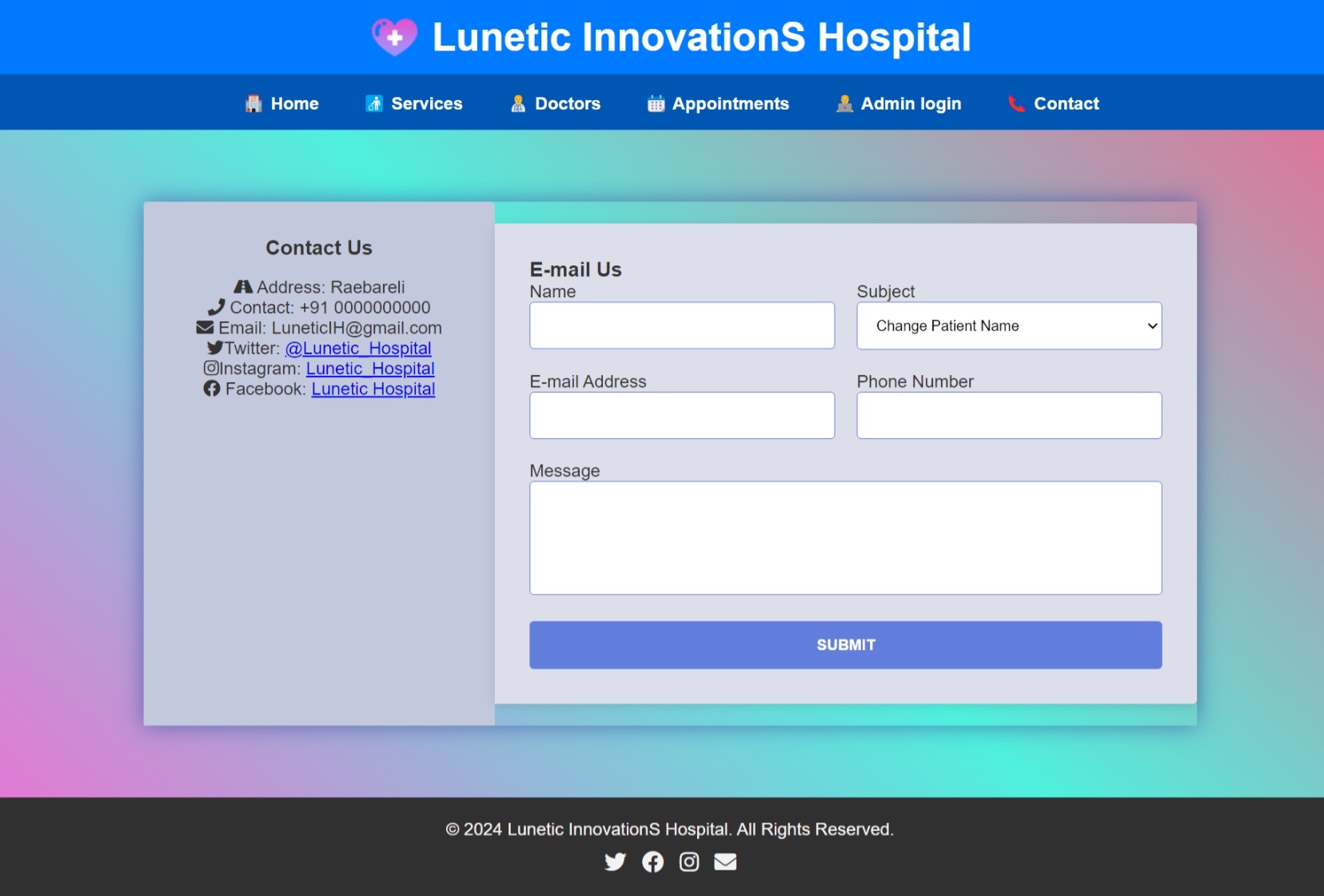1324x896 pixels.
Task: Open Twitter icon in footer
Action: [x=615, y=862]
